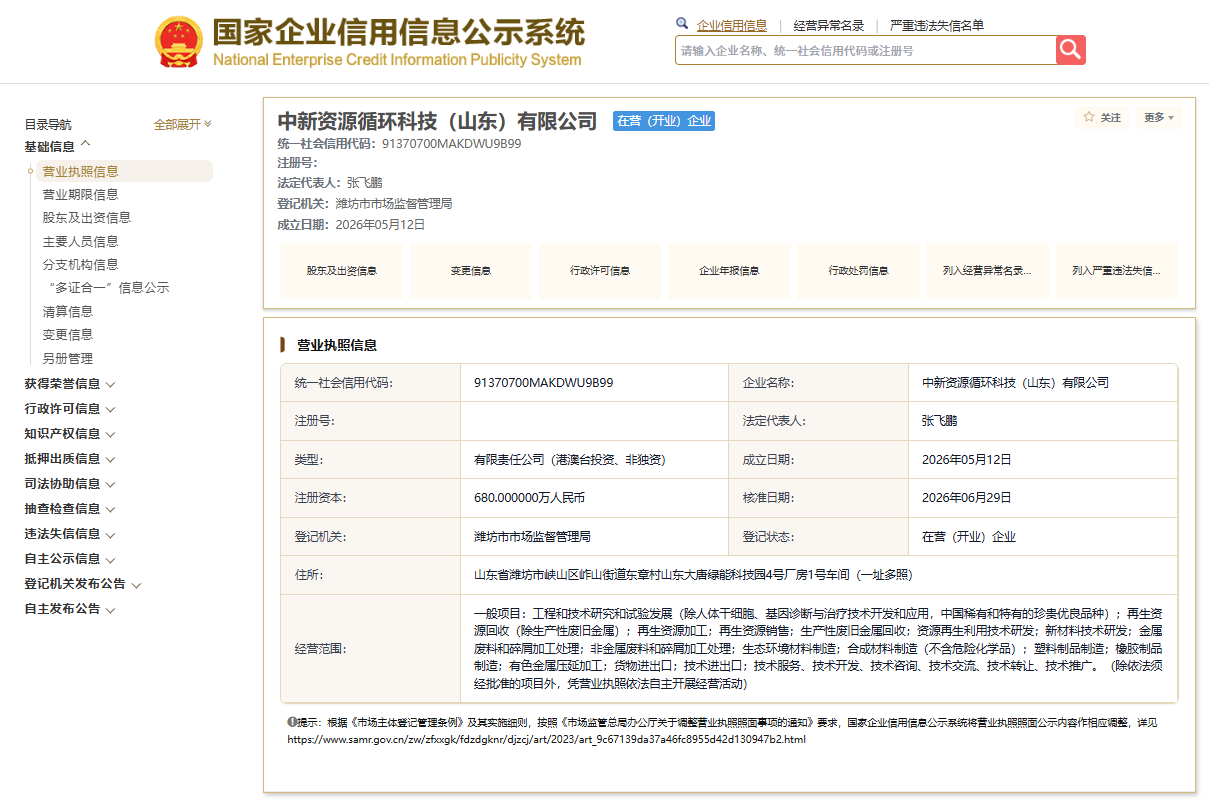Select 清算信息 in the sidebar
This screenshot has height=802, width=1209.
coord(67,311)
